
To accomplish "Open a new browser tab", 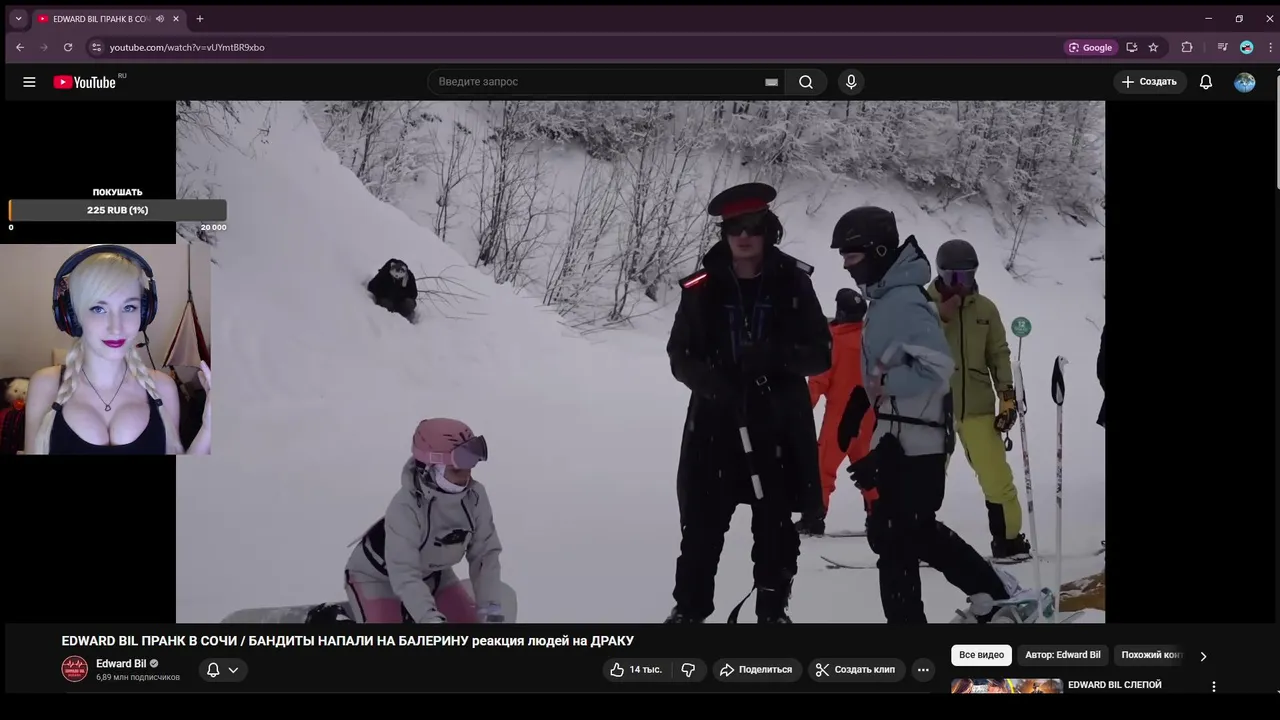I will tap(200, 19).
